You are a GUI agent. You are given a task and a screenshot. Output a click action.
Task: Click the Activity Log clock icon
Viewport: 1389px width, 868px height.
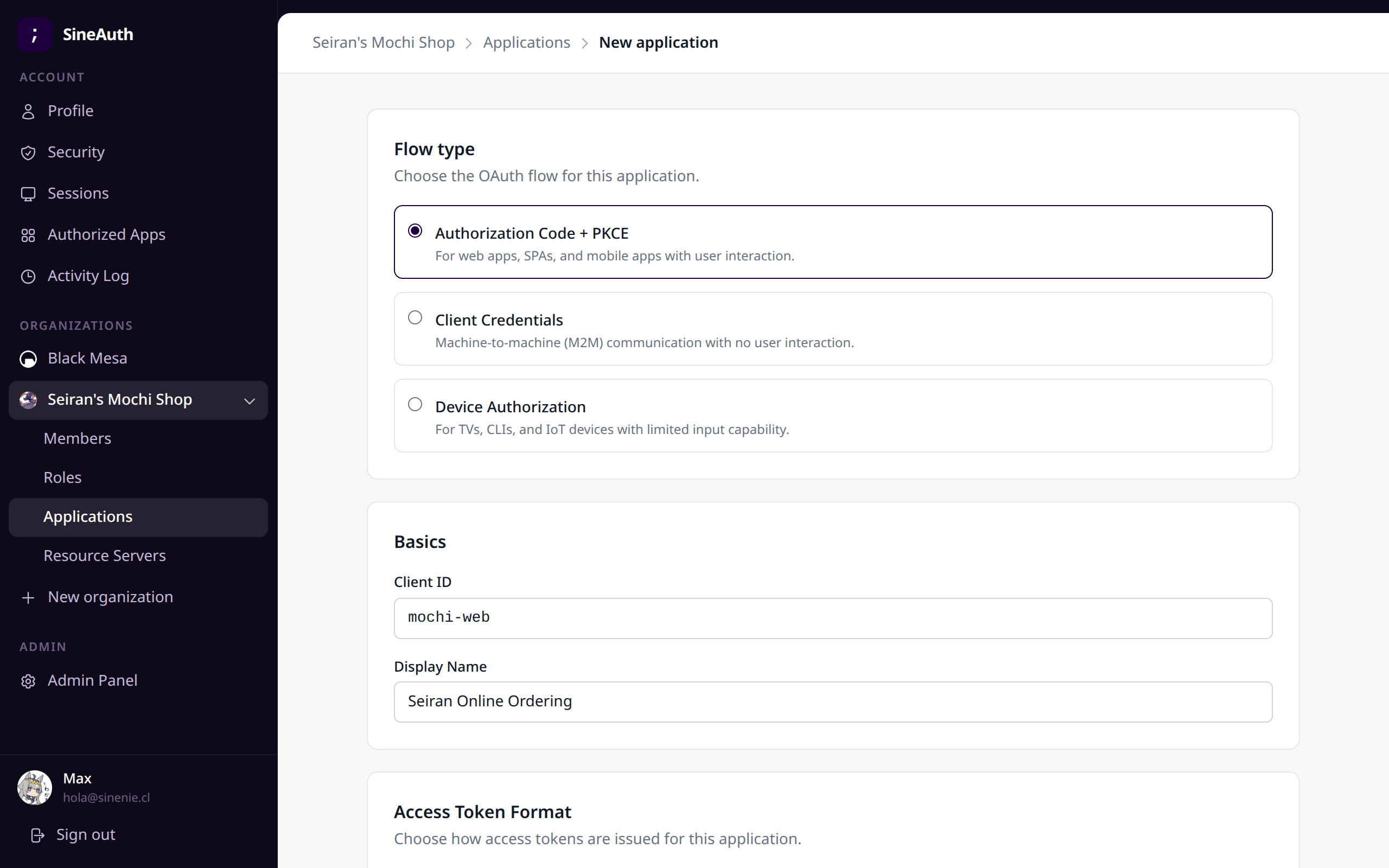click(x=28, y=277)
